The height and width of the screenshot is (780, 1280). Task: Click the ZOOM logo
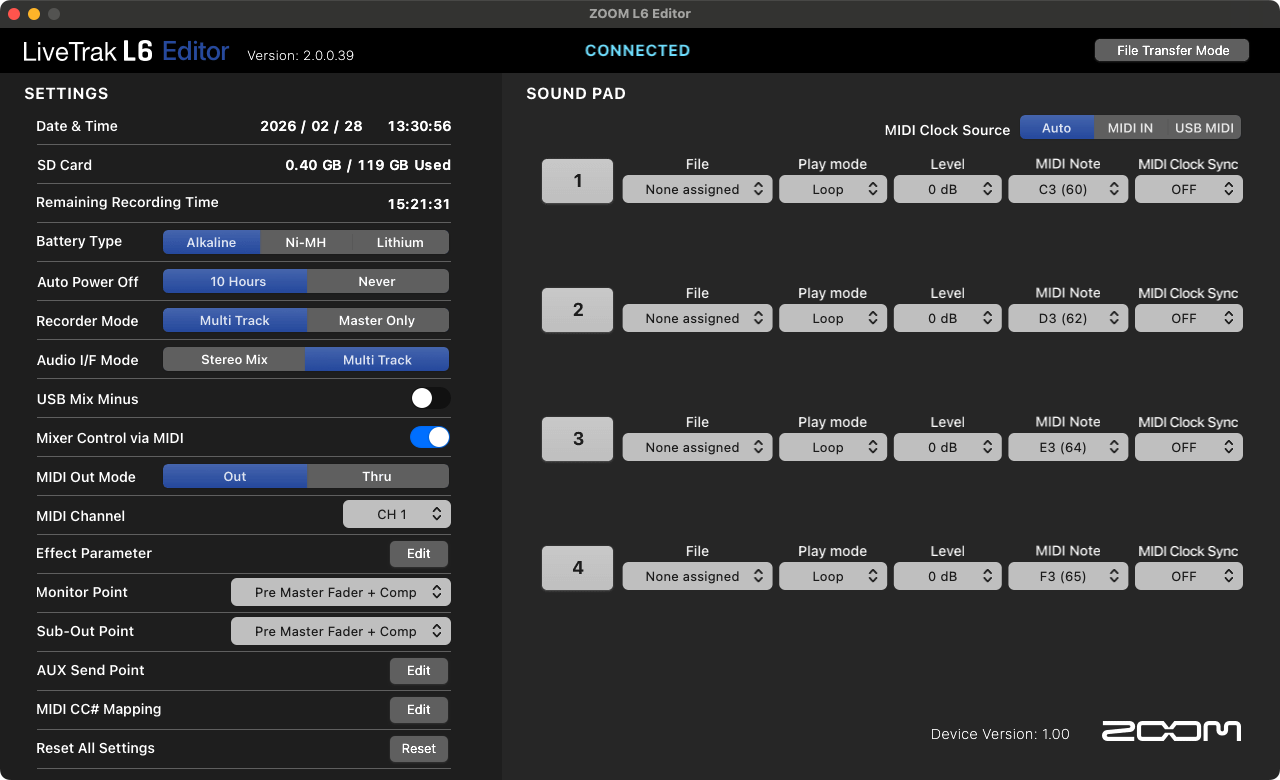tap(1171, 732)
